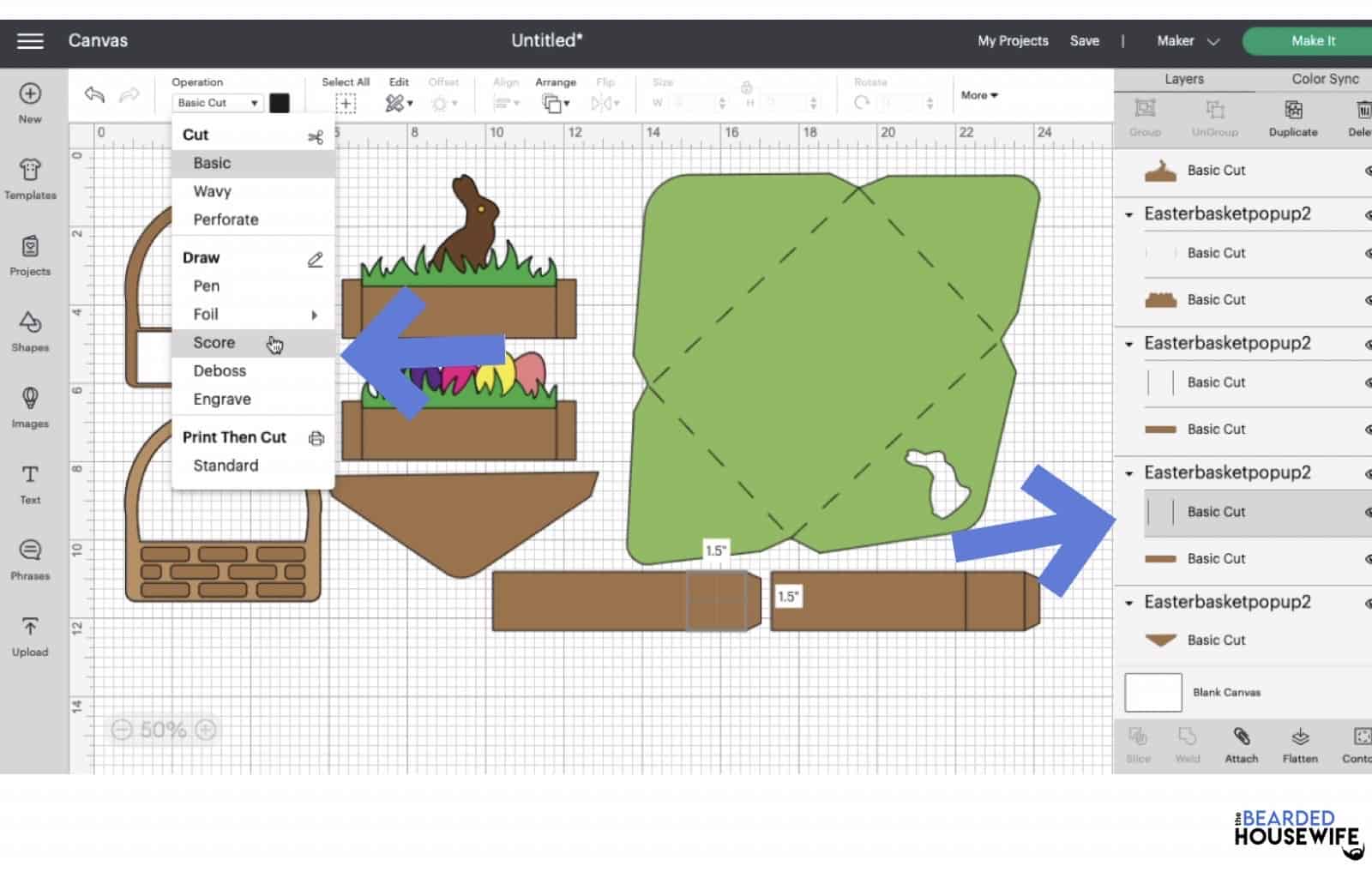The image size is (1372, 872).
Task: Expand the Foil submenu arrow
Action: tap(315, 315)
